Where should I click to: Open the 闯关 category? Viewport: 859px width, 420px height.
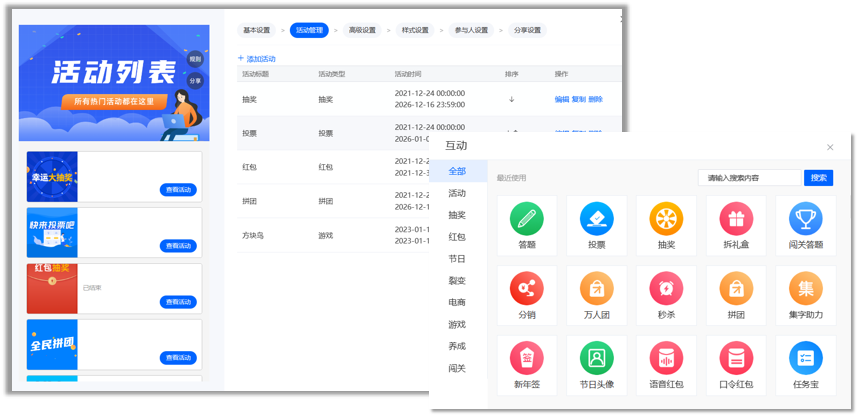point(457,368)
